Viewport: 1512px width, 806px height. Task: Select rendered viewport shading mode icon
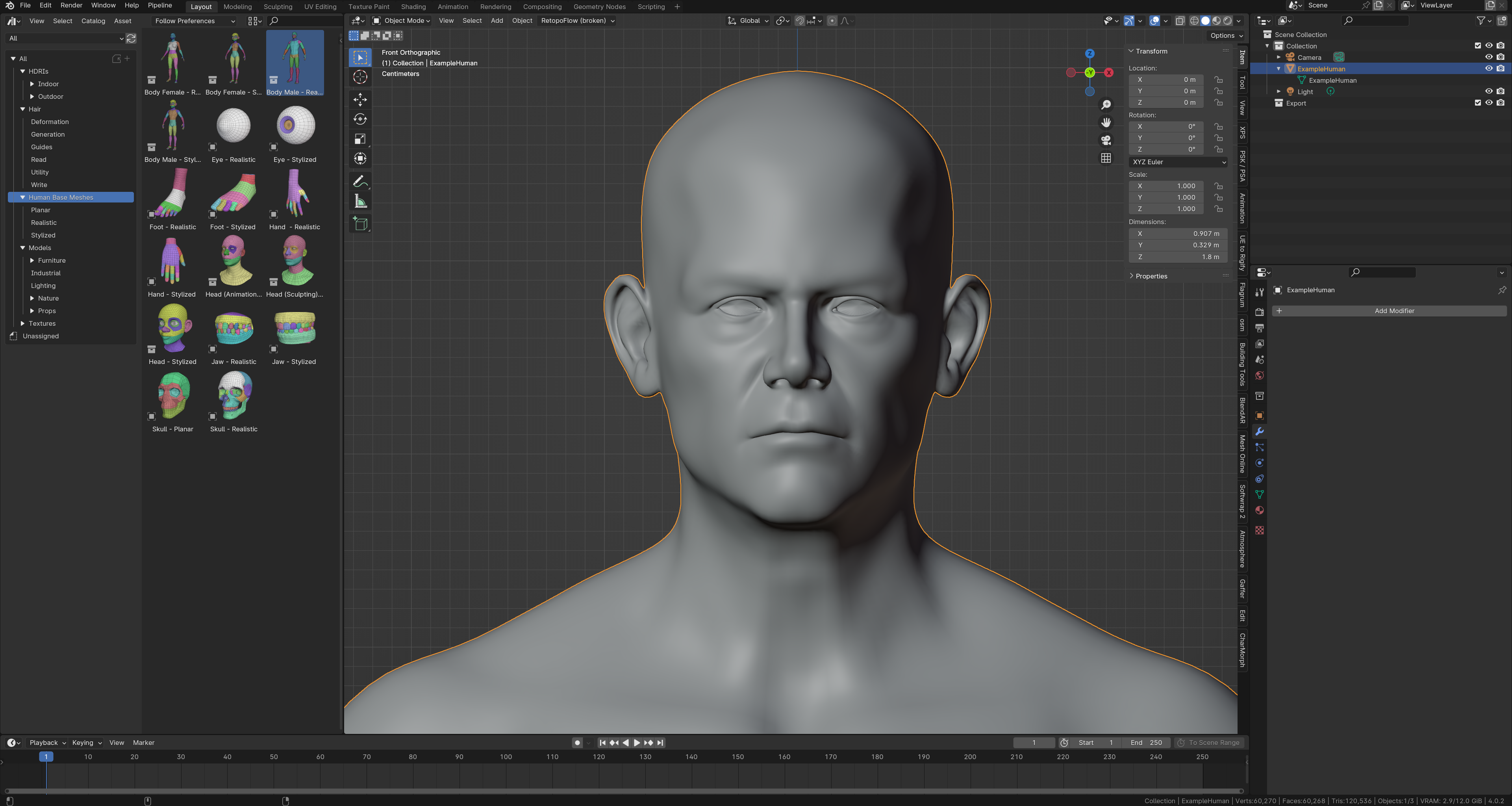tap(1227, 20)
